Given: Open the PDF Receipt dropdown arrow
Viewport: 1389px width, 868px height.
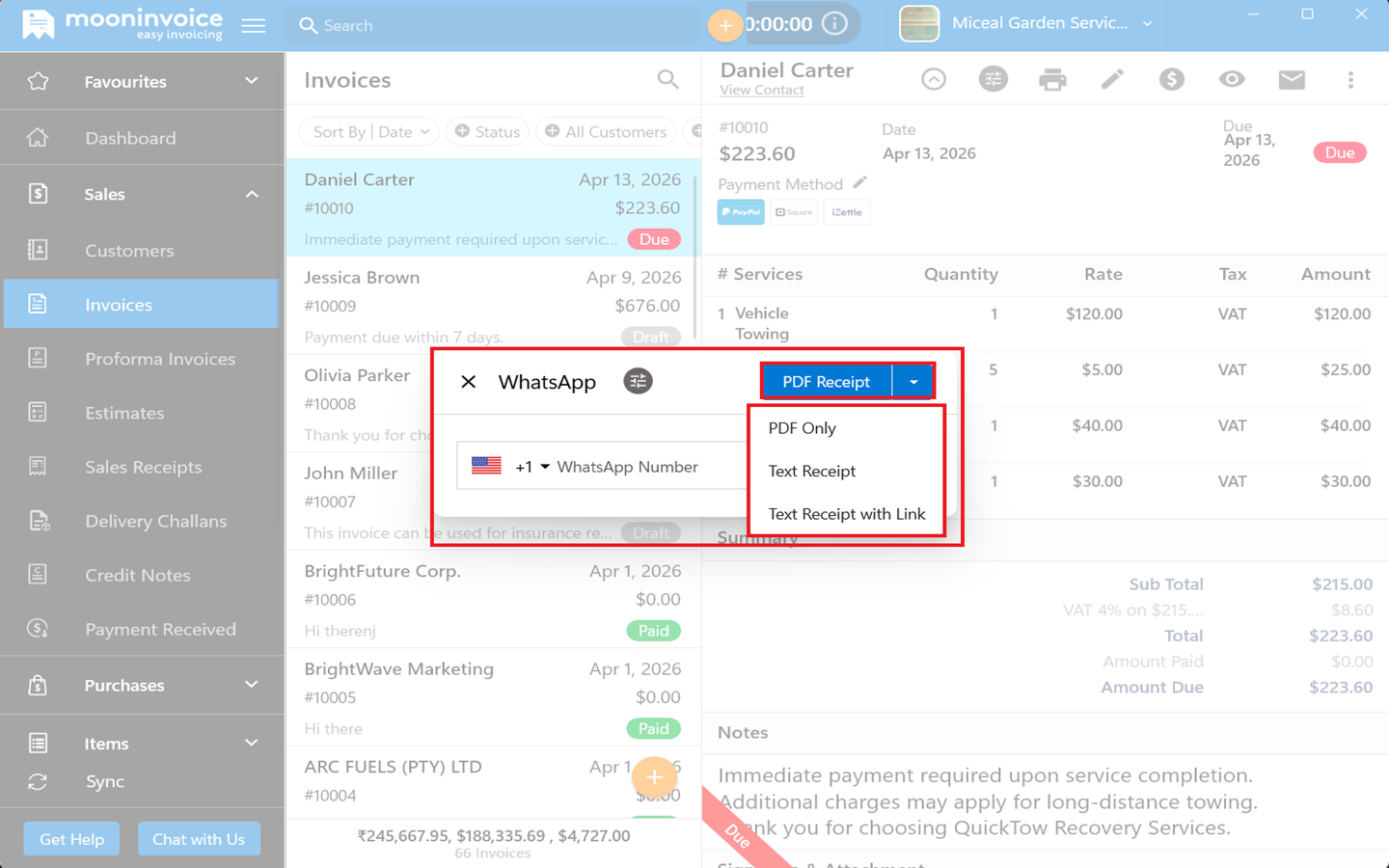Looking at the screenshot, I should click(912, 382).
